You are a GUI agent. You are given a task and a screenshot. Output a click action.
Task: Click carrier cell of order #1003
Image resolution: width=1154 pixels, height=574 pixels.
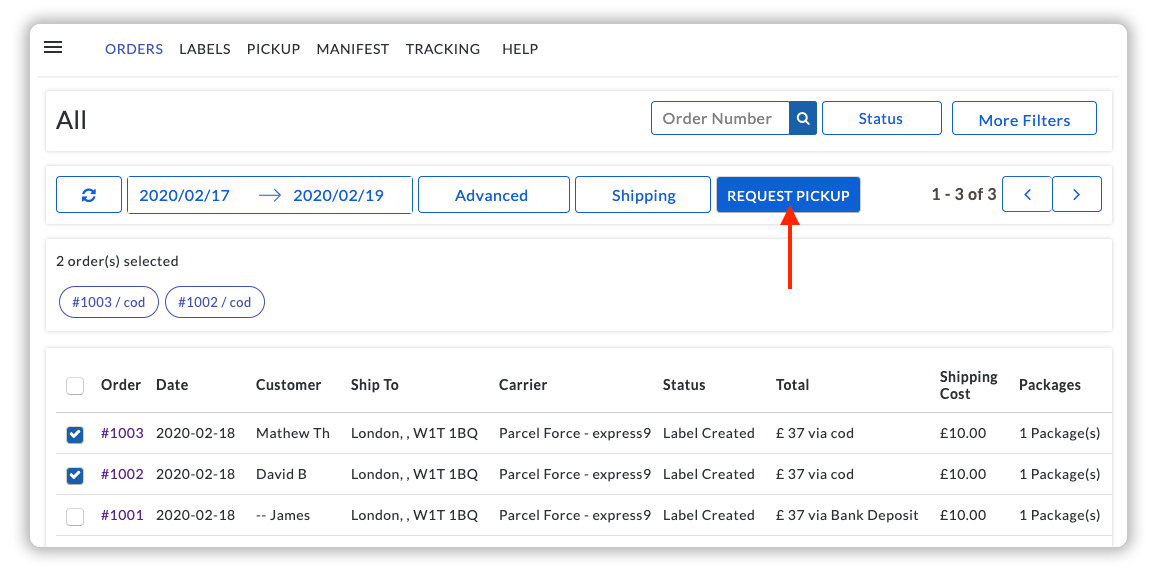[x=575, y=433]
